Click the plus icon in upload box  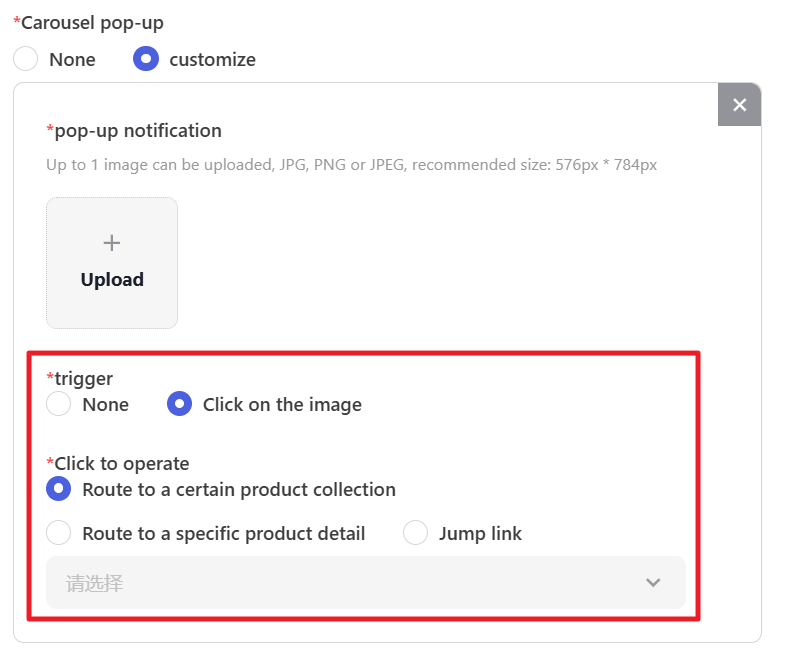(x=112, y=243)
